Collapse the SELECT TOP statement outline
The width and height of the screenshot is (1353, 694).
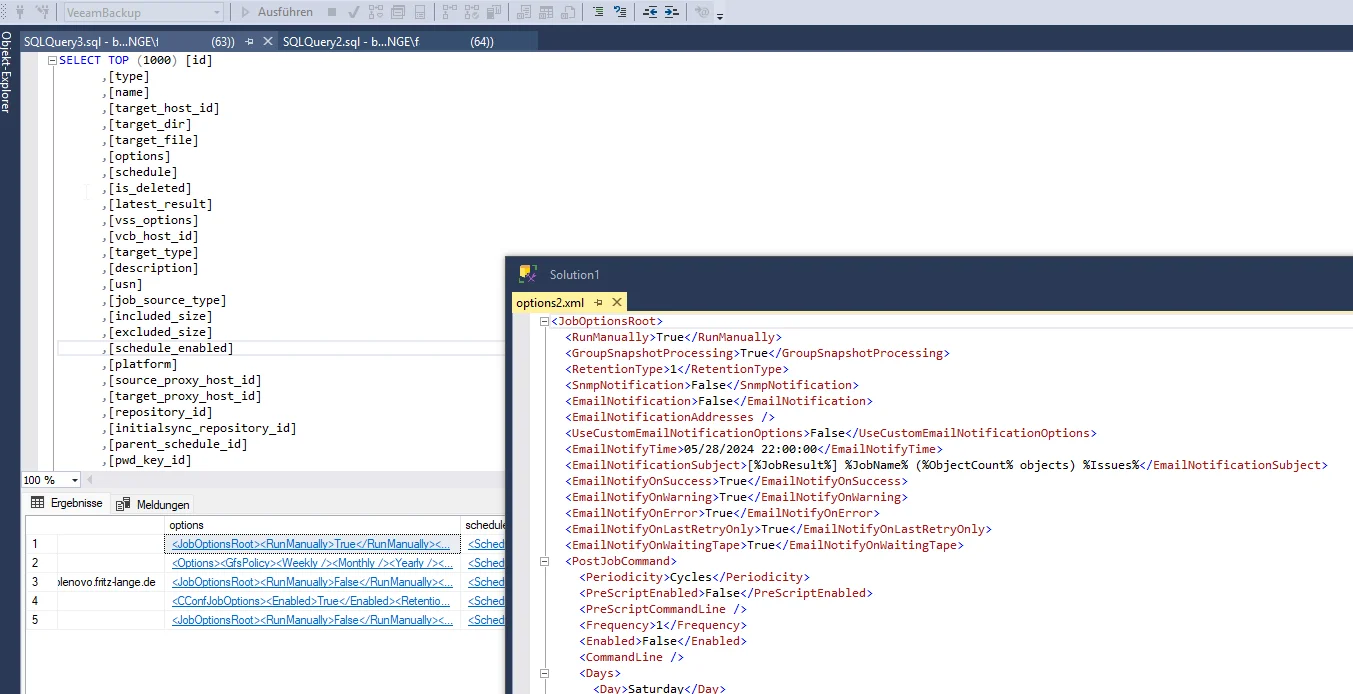[52, 60]
